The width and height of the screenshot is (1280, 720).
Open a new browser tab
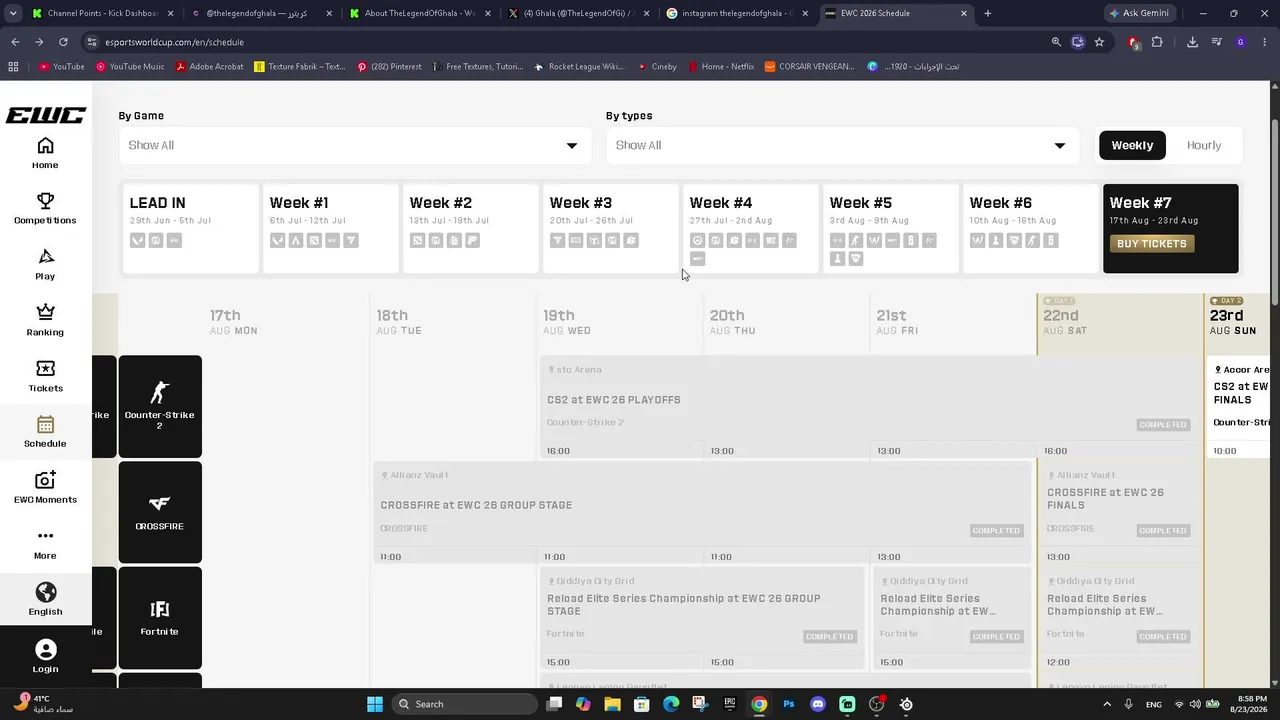pyautogui.click(x=988, y=13)
